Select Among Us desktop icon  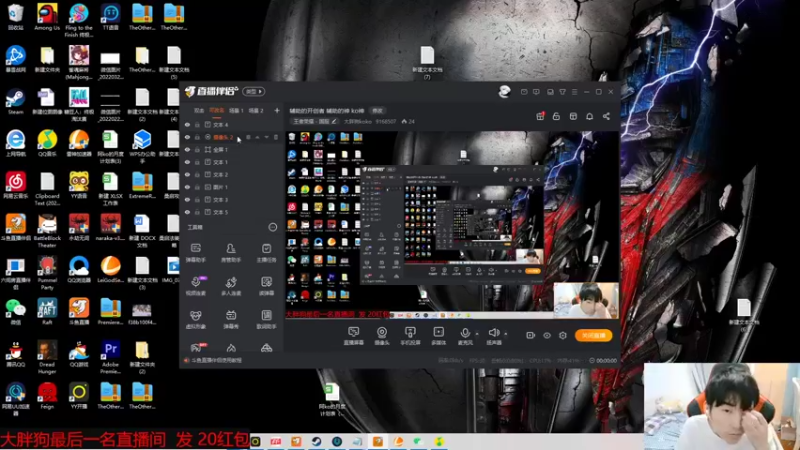tap(47, 17)
